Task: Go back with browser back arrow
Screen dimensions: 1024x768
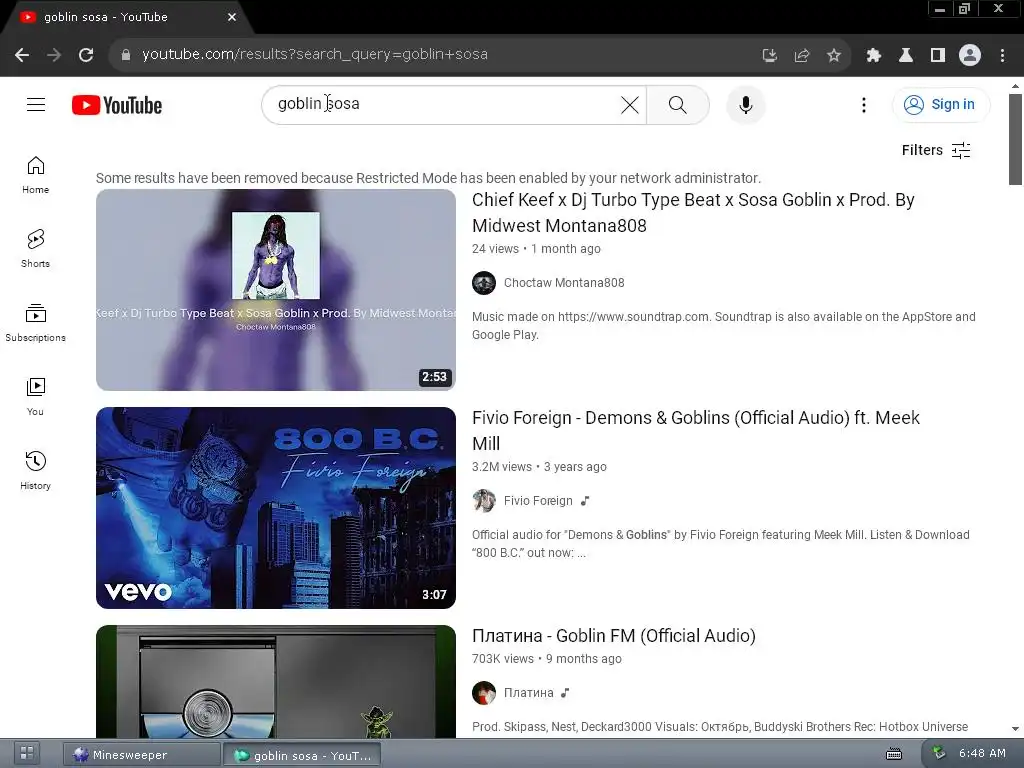Action: pyautogui.click(x=22, y=55)
